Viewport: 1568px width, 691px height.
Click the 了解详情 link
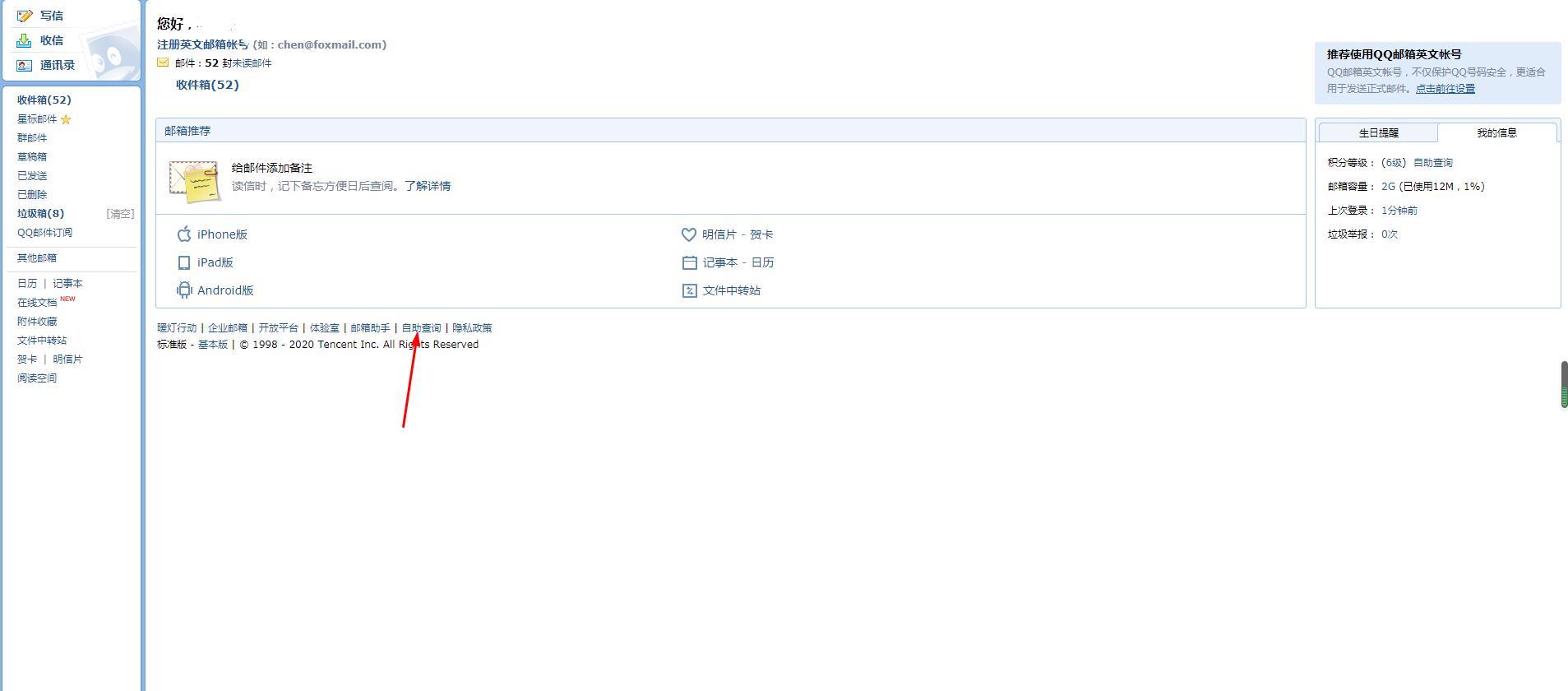[x=428, y=186]
